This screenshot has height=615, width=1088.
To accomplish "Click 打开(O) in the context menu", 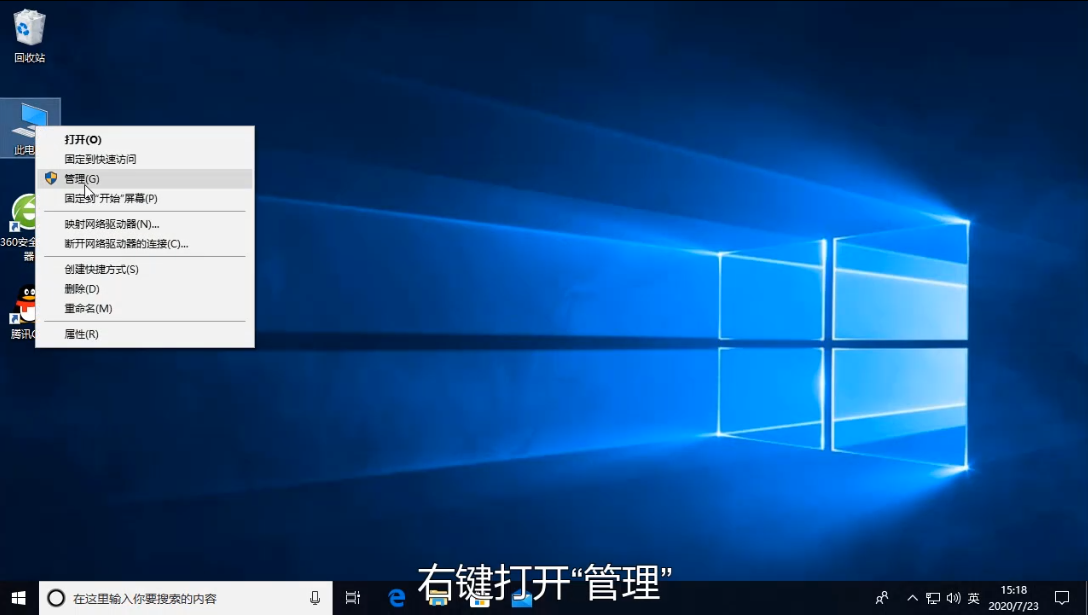I will [83, 140].
